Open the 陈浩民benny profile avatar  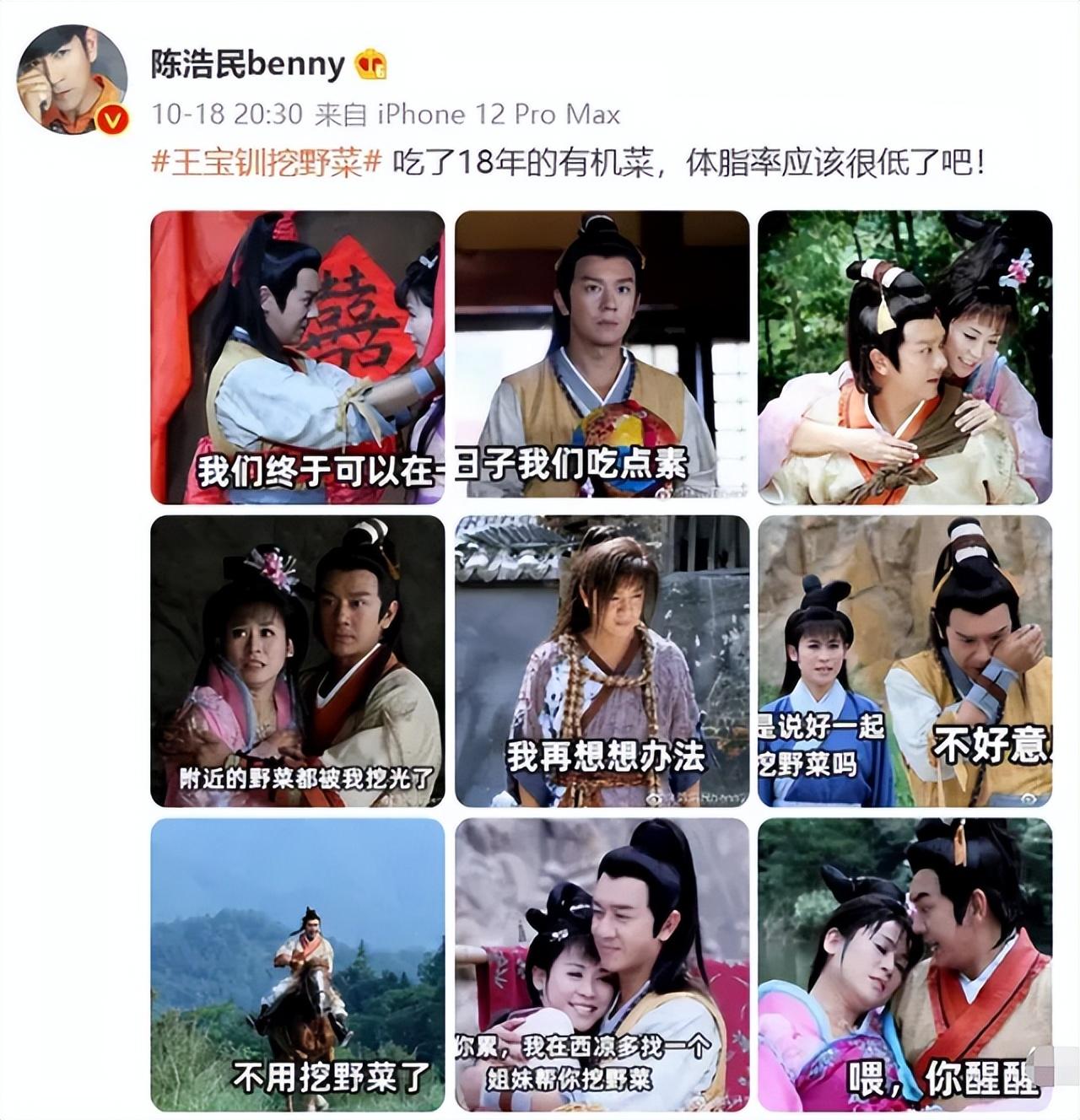(73, 78)
